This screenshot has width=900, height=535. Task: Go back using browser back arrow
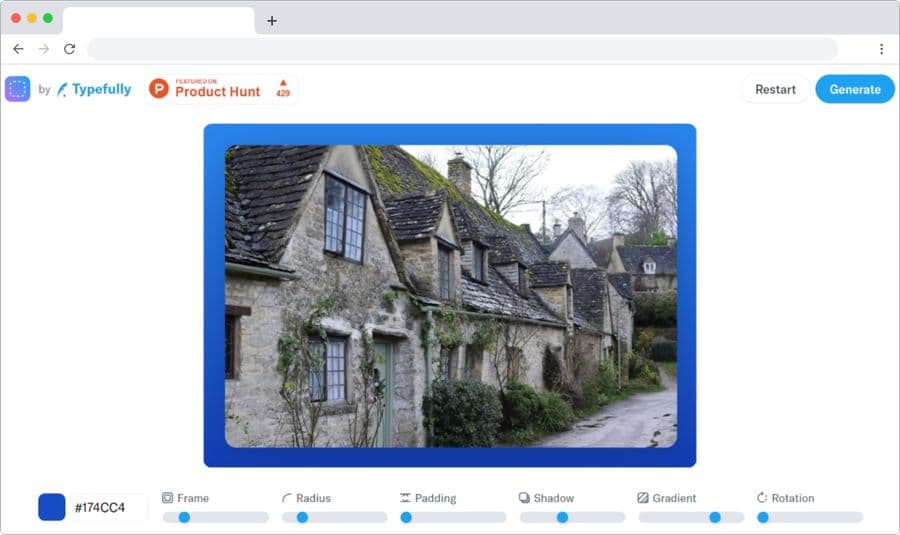(18, 49)
